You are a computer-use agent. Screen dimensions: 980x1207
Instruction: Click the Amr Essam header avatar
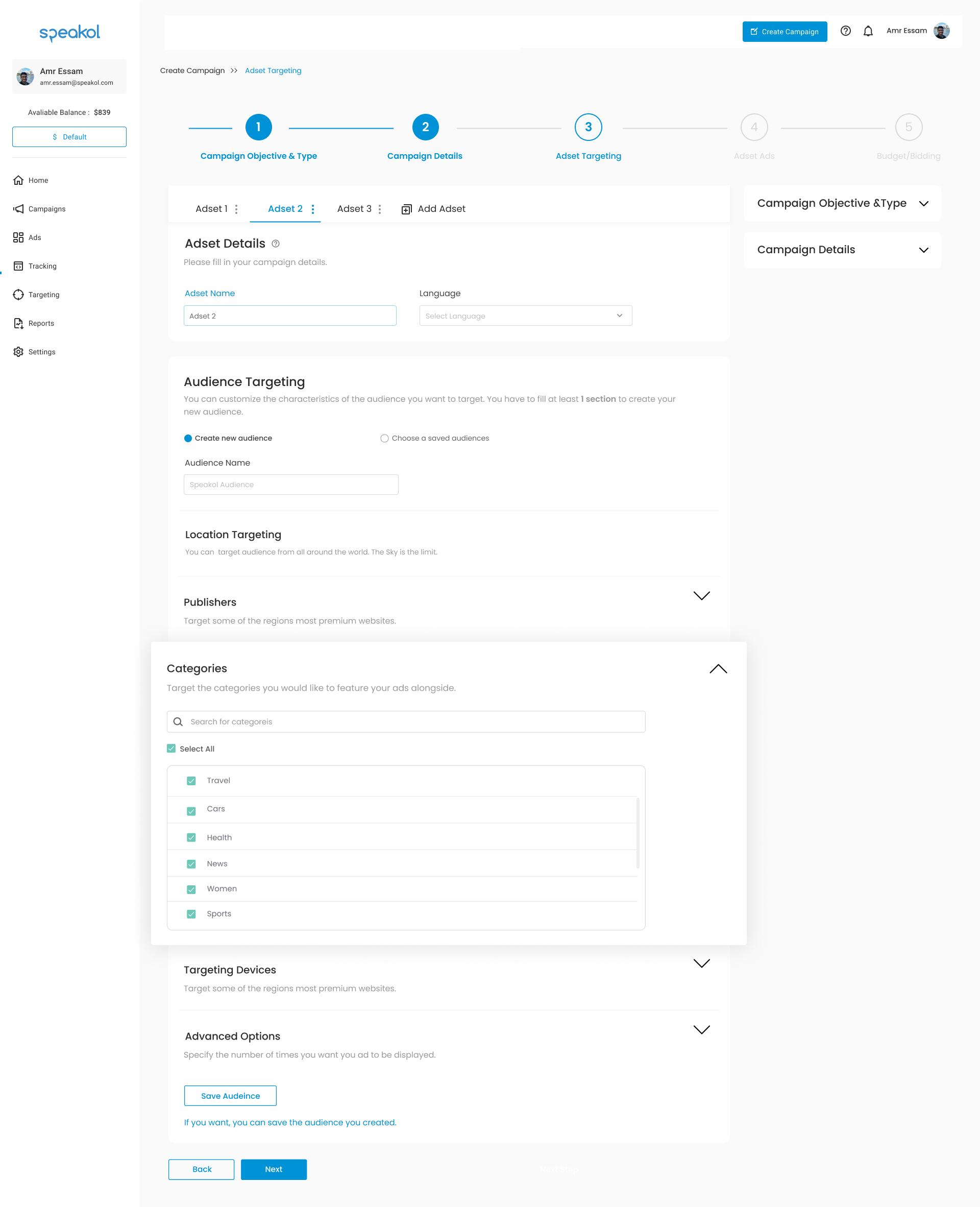coord(941,31)
